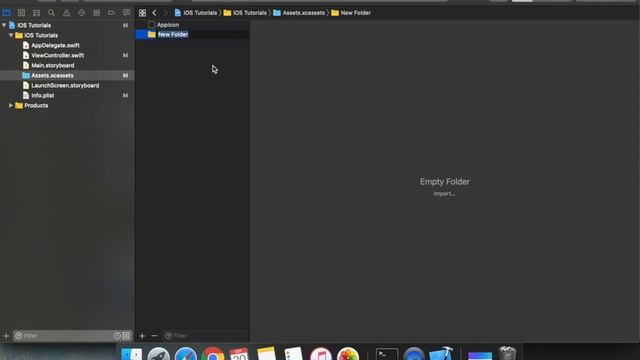Open the Report navigator
Viewport: 640px width, 360px height.
[126, 13]
